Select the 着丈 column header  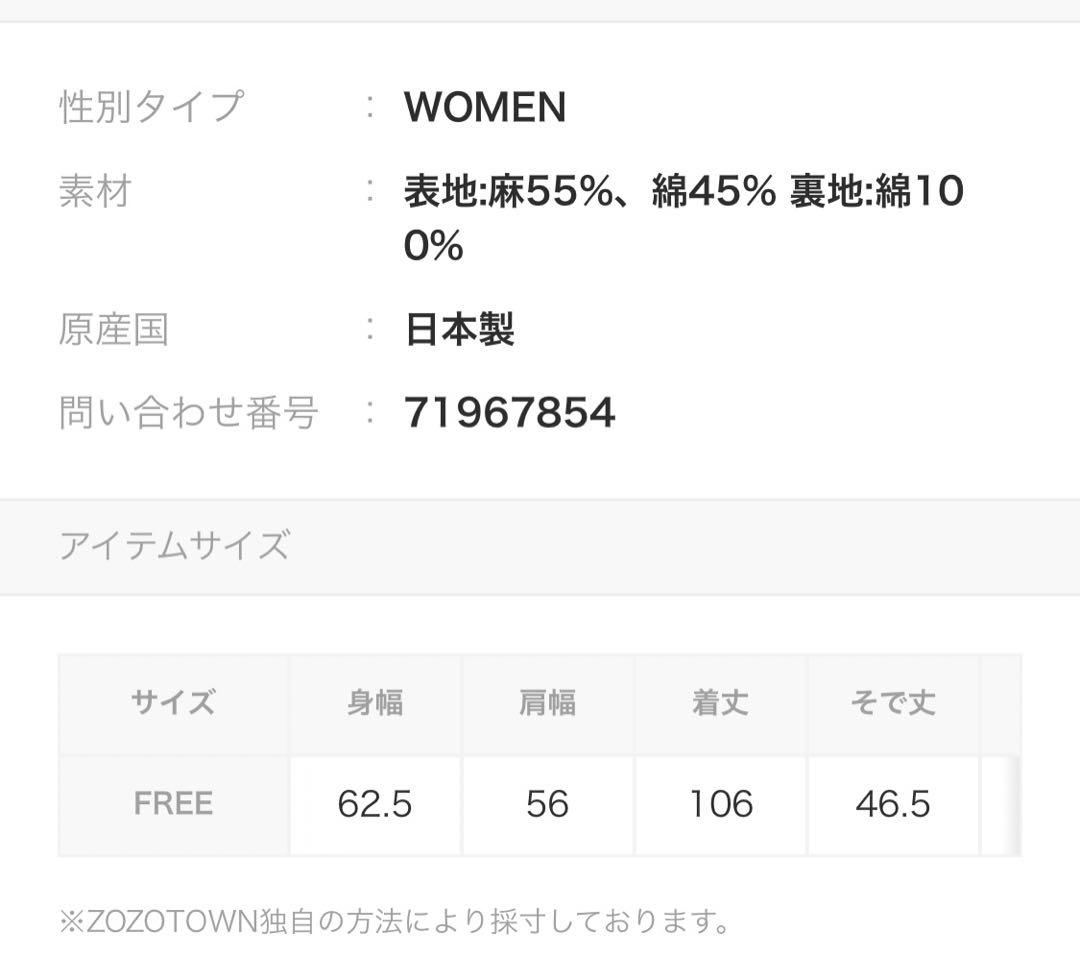click(x=720, y=703)
